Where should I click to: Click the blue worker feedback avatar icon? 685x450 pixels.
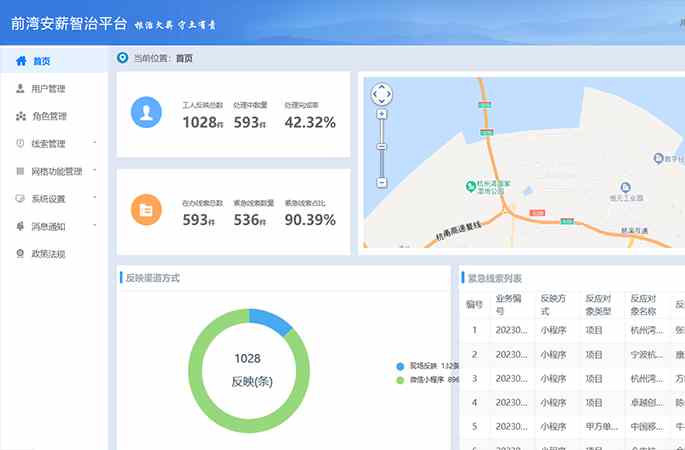146,114
